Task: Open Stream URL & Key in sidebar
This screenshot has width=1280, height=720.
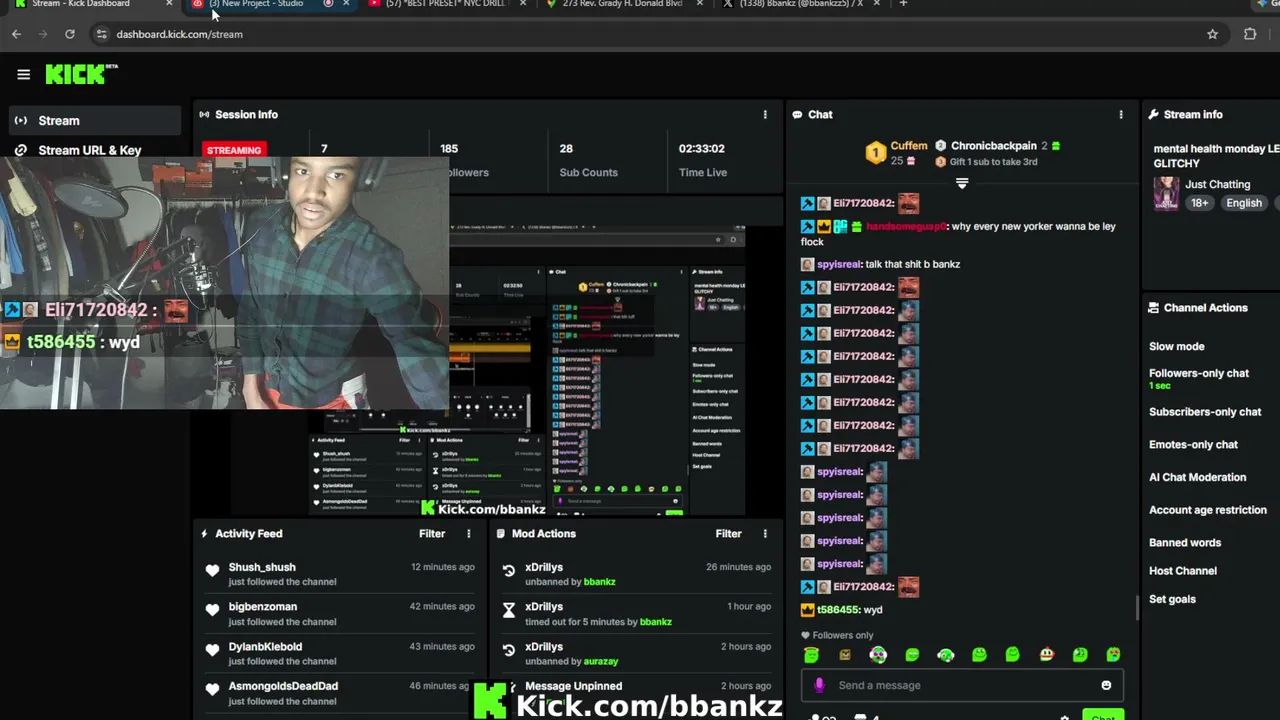Action: click(x=89, y=150)
